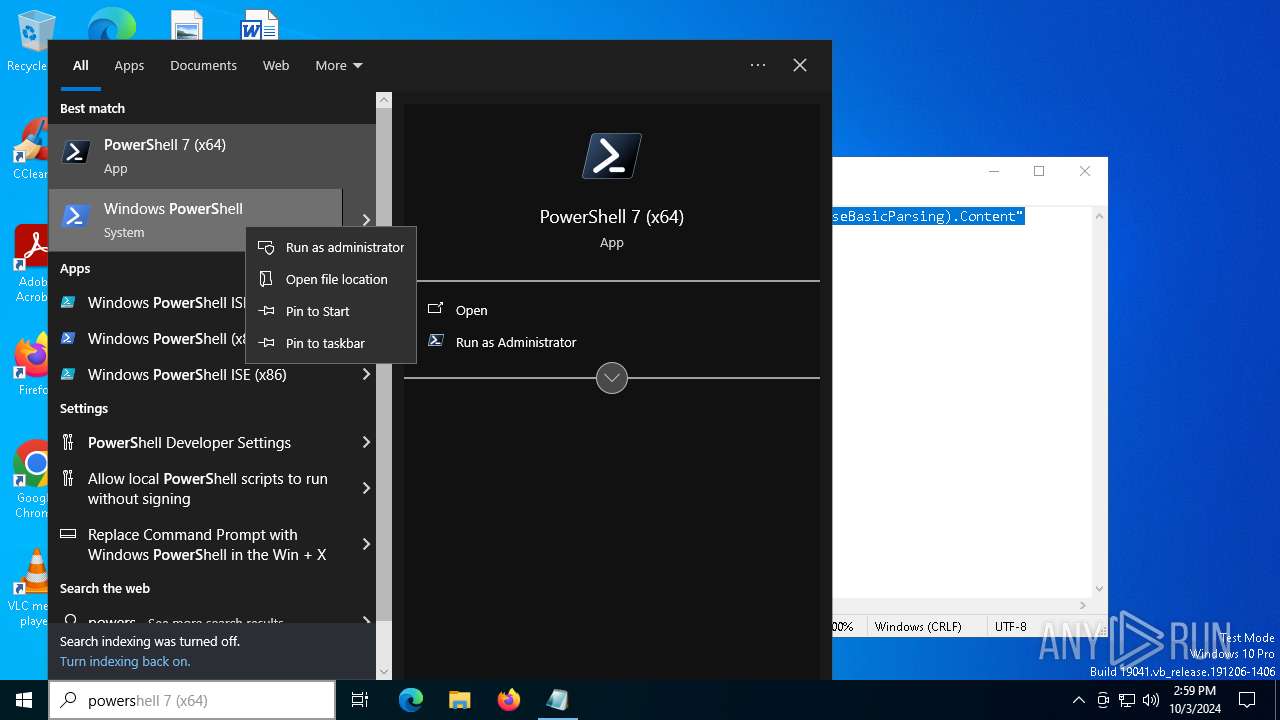
Task: Open notification center icon
Action: tap(1247, 700)
